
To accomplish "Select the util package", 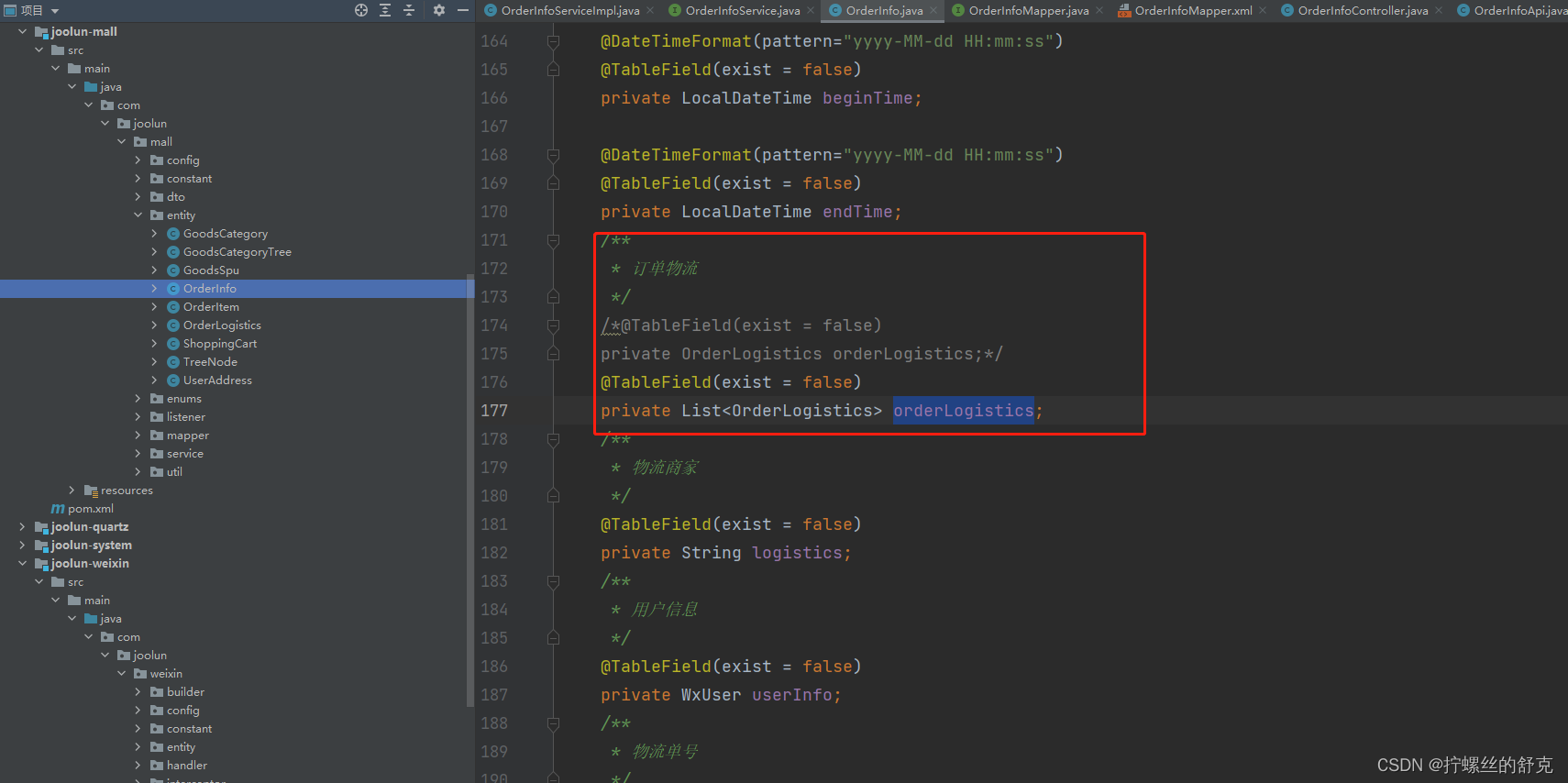I will [x=174, y=472].
